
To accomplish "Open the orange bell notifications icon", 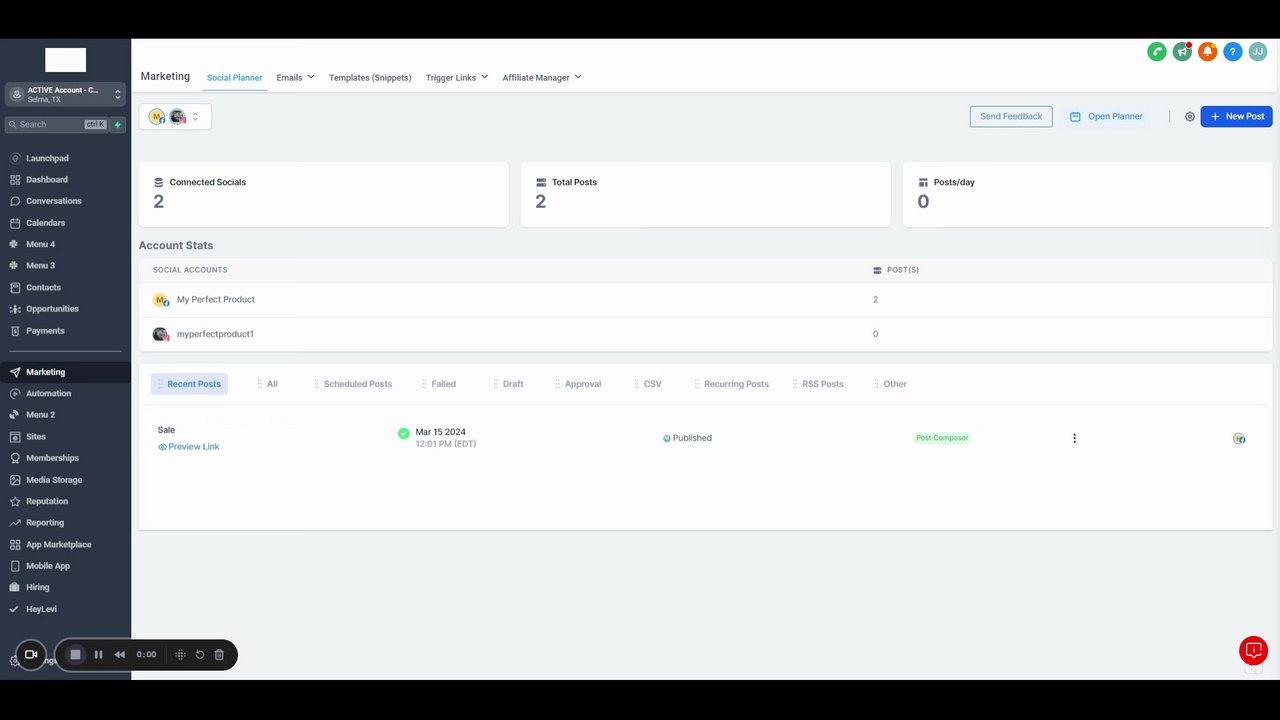I will pos(1207,52).
